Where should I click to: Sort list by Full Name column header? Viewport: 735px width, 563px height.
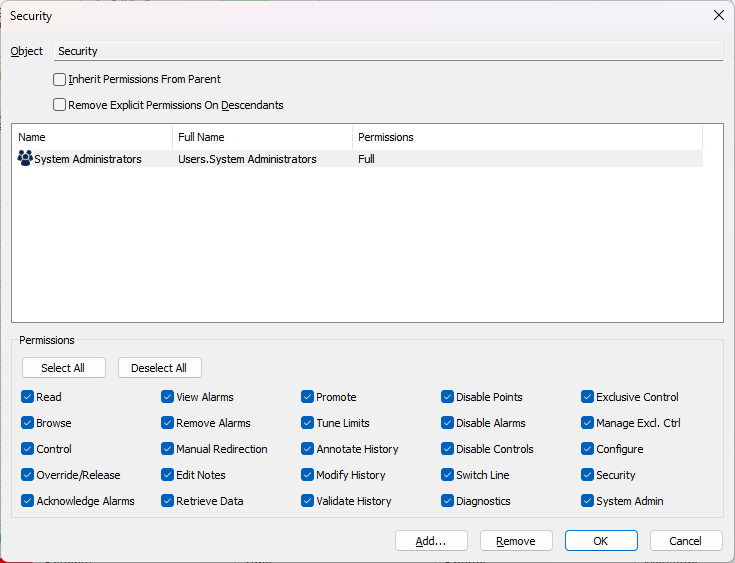pos(262,137)
